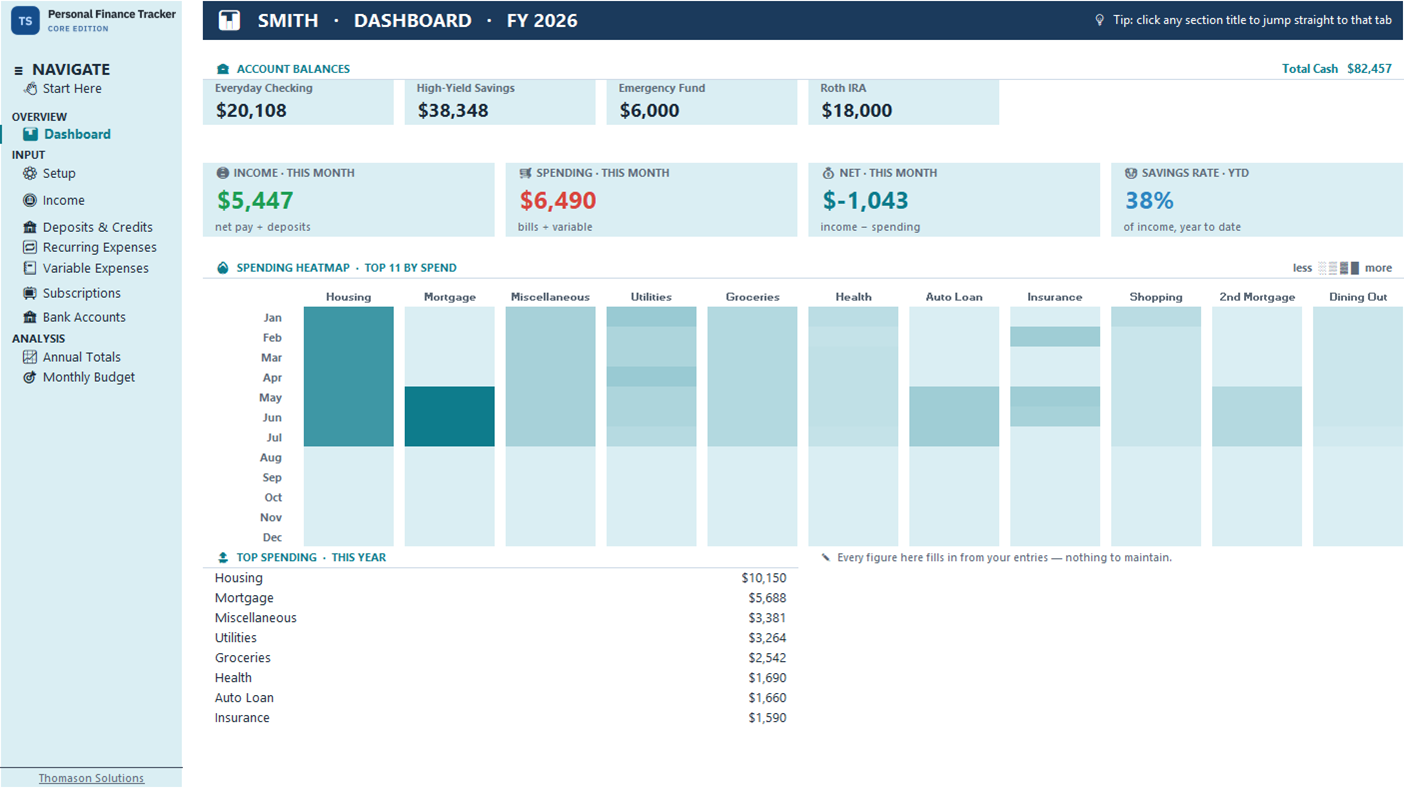1404x788 pixels.
Task: Click the Annual Totals chart icon
Action: (30, 357)
